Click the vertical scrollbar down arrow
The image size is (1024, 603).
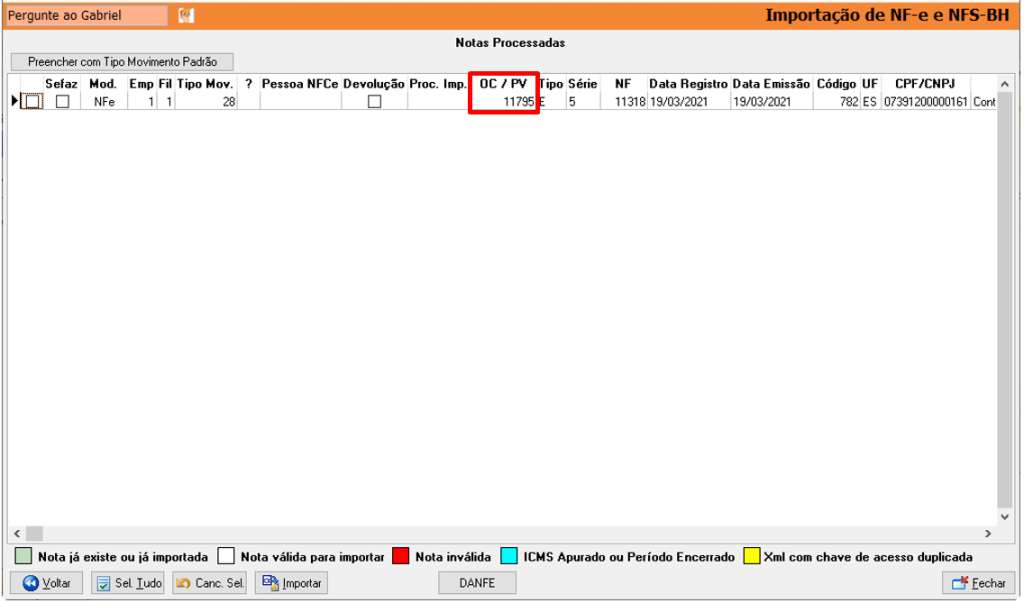[1005, 517]
